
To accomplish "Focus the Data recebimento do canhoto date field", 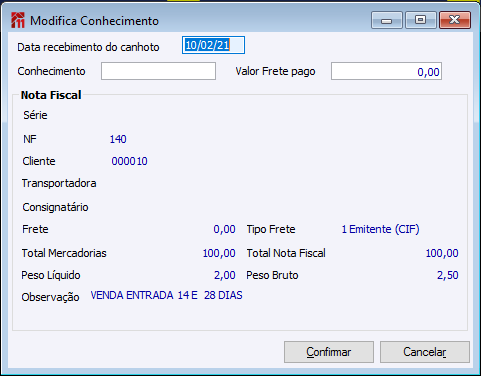I will (213, 45).
